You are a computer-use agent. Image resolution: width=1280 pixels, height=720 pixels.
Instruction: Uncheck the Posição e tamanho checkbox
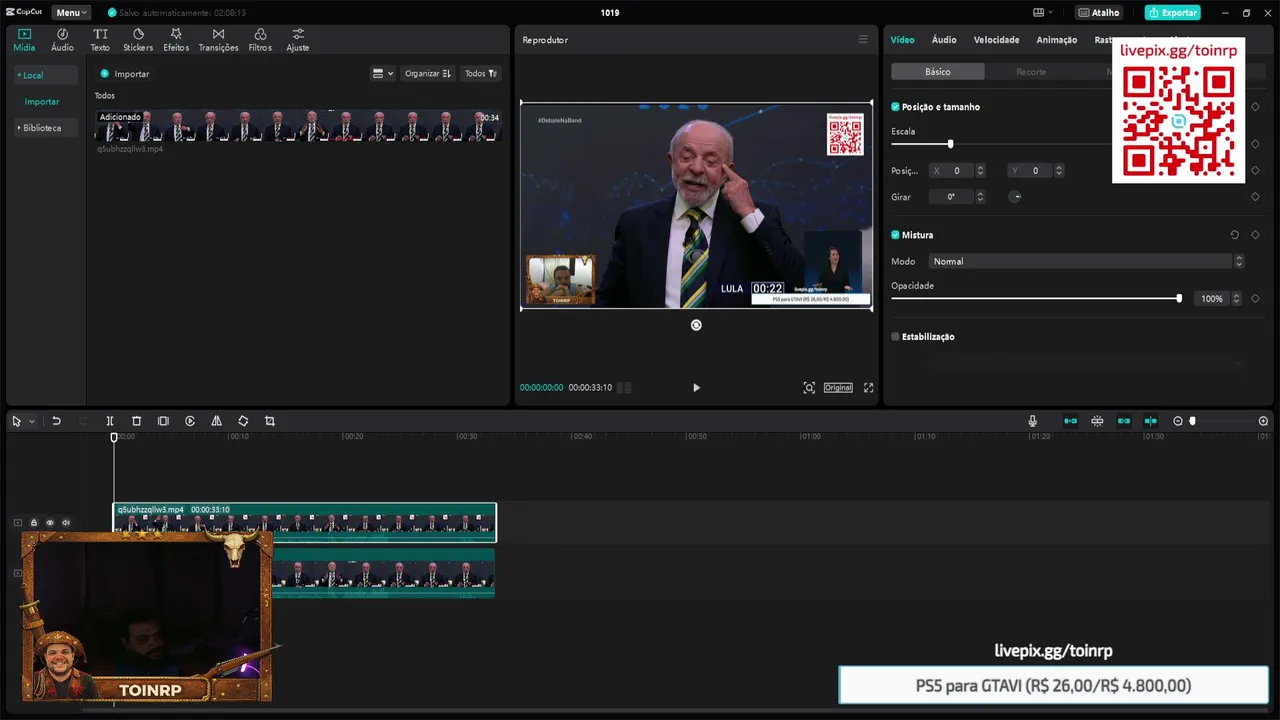click(x=895, y=107)
